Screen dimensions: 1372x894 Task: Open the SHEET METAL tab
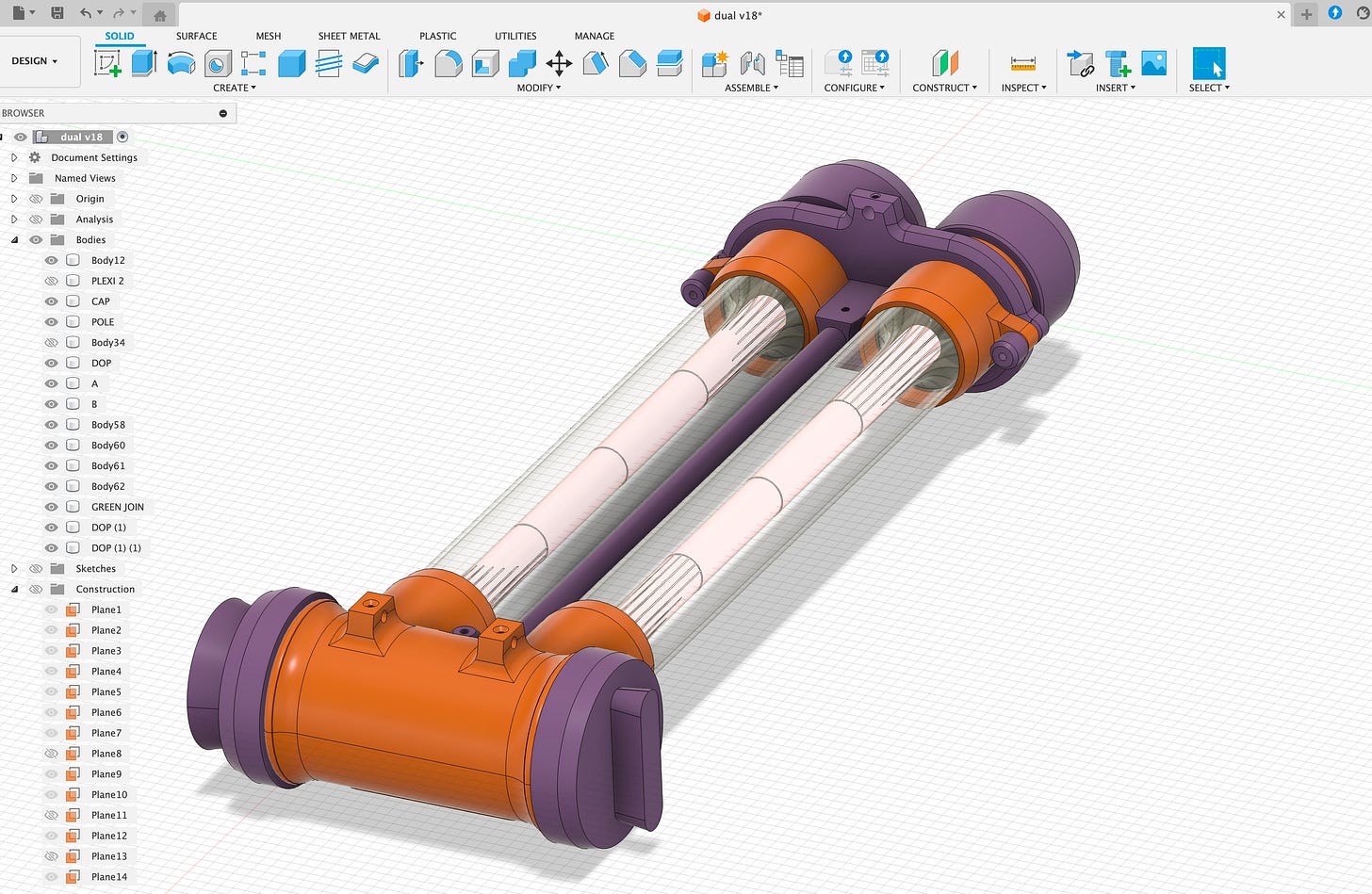[349, 36]
